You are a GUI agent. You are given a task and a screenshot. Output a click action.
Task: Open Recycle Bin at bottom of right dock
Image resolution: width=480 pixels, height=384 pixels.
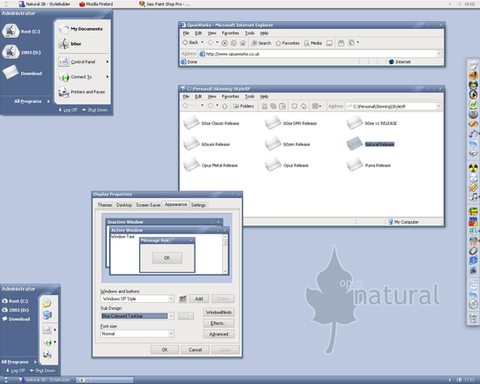click(x=473, y=318)
